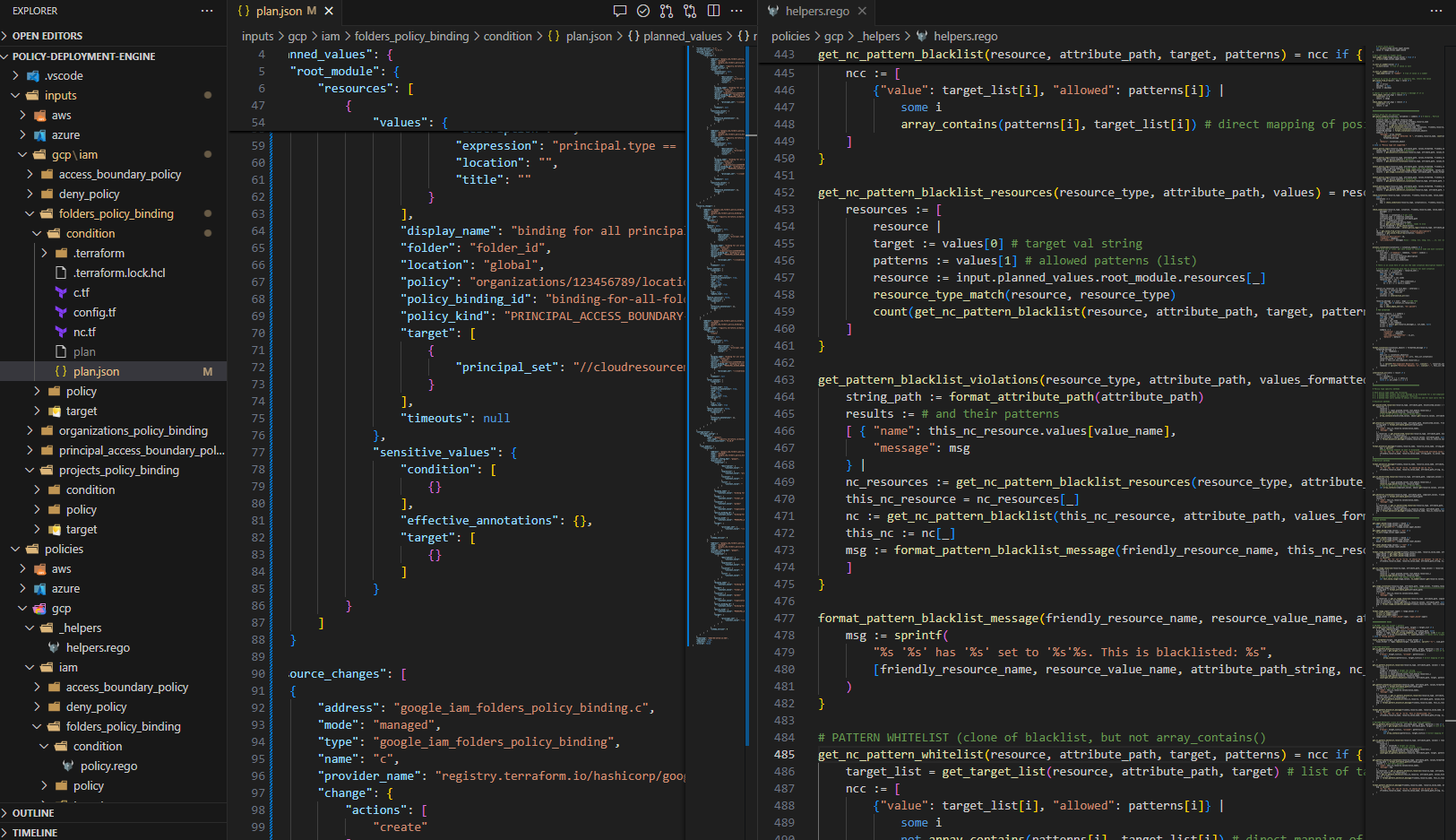This screenshot has height=840, width=1456.
Task: Switch to the helpers.rego tab
Action: [x=816, y=11]
